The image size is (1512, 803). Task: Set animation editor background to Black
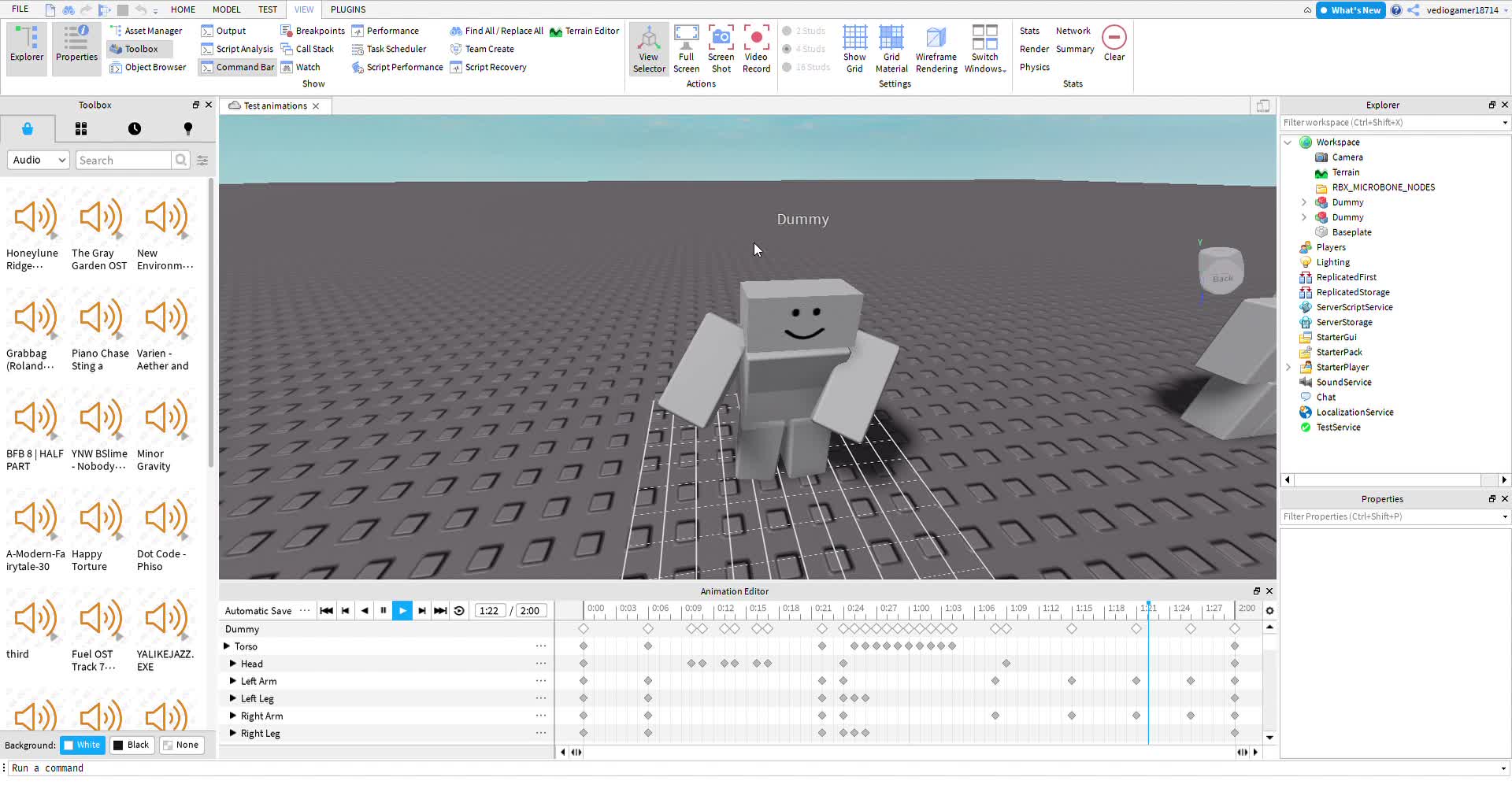[x=132, y=745]
